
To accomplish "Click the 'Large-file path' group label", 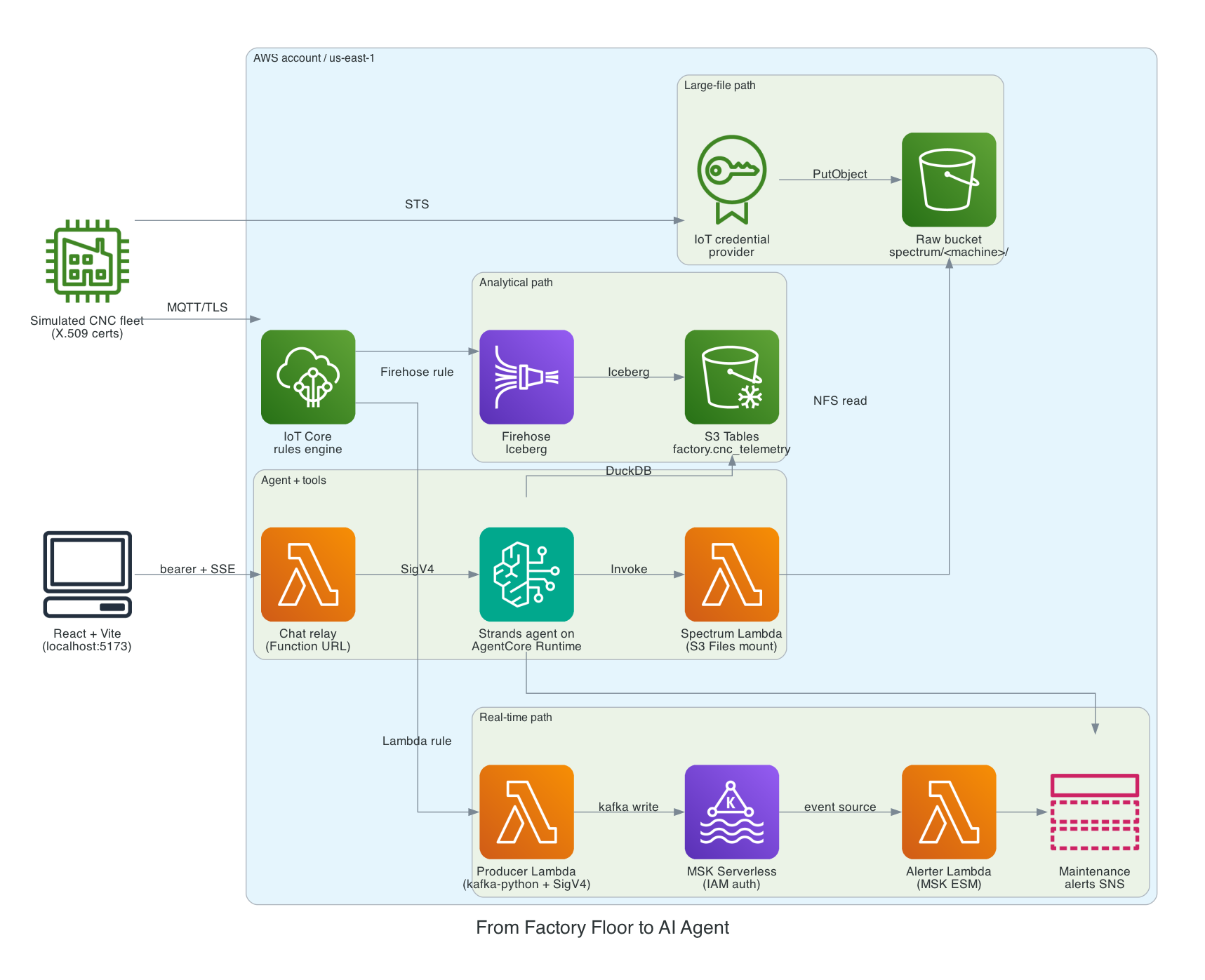I will pos(719,86).
